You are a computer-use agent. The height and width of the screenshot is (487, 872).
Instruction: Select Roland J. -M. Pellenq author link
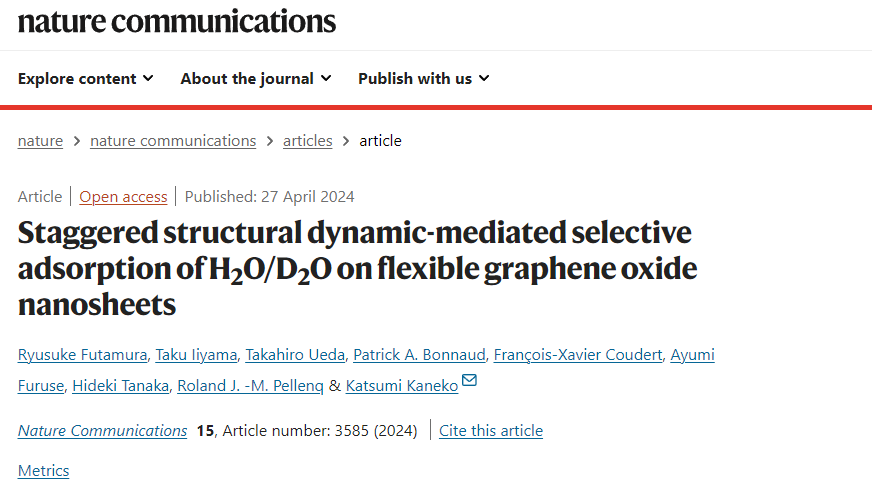(250, 386)
